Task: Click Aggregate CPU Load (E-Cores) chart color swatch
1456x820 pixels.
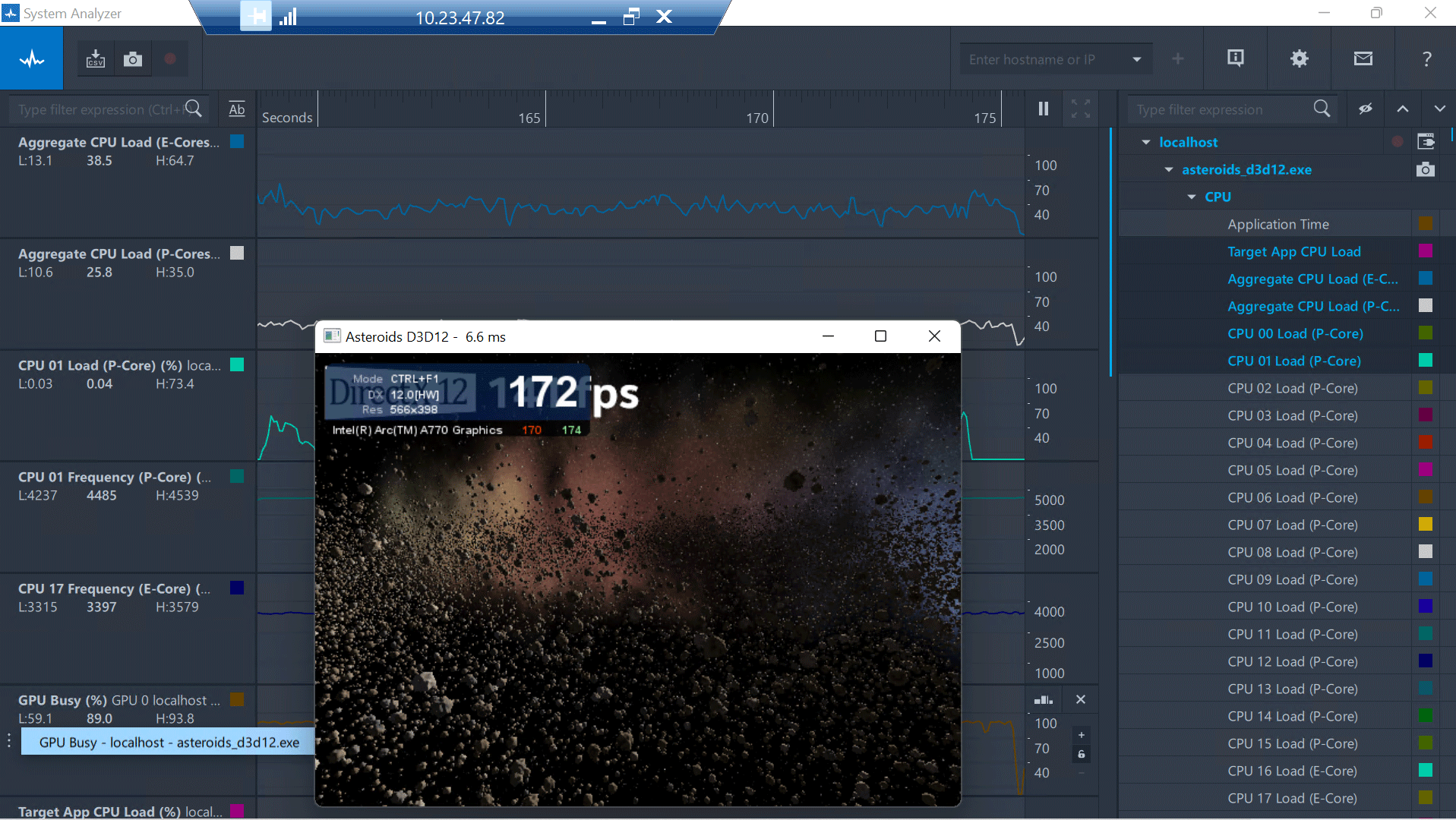Action: tap(237, 141)
